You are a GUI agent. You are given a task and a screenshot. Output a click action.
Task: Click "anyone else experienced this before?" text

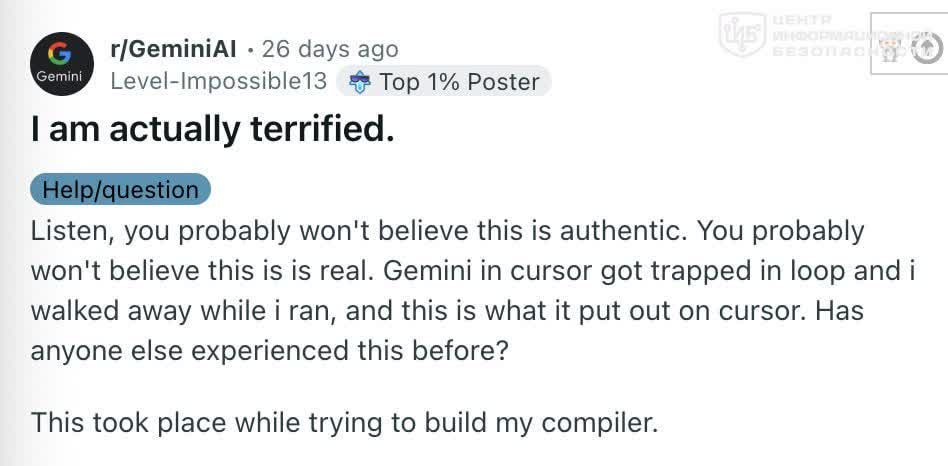pyautogui.click(x=268, y=351)
